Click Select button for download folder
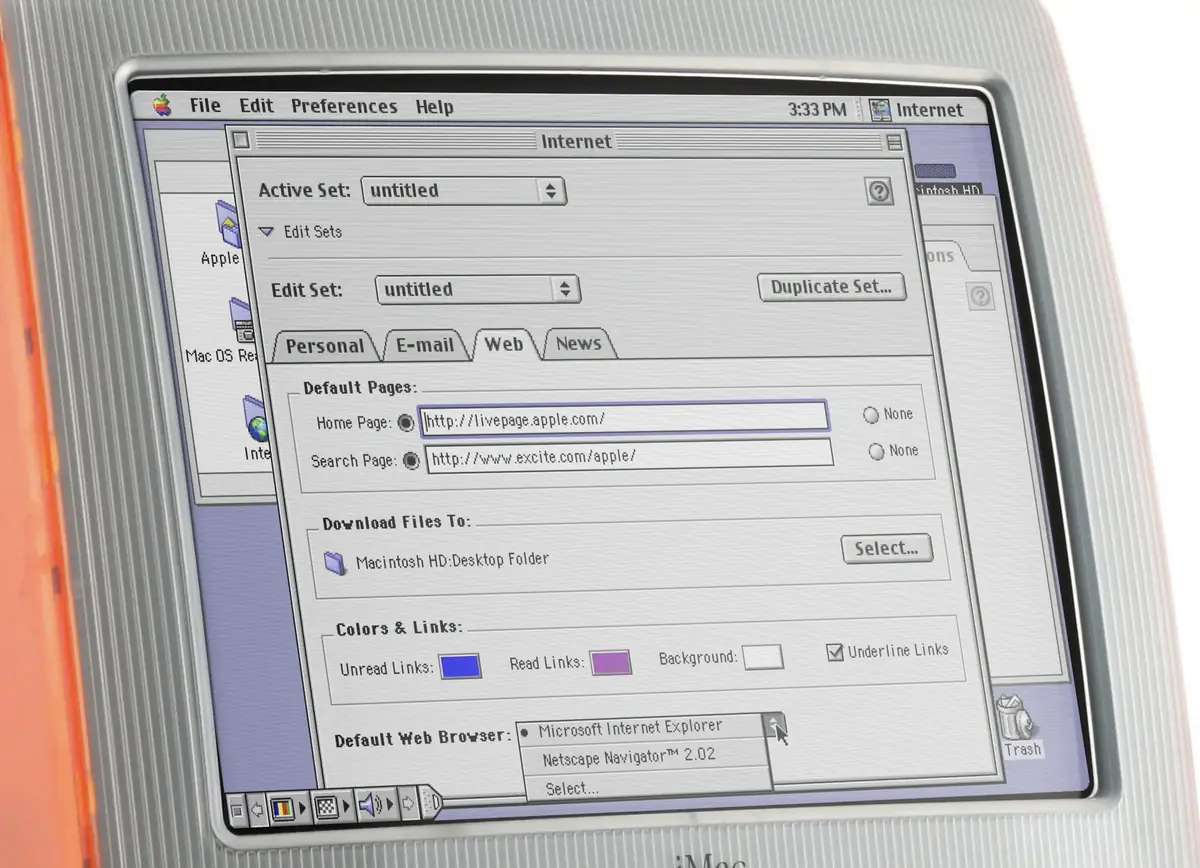 [886, 548]
